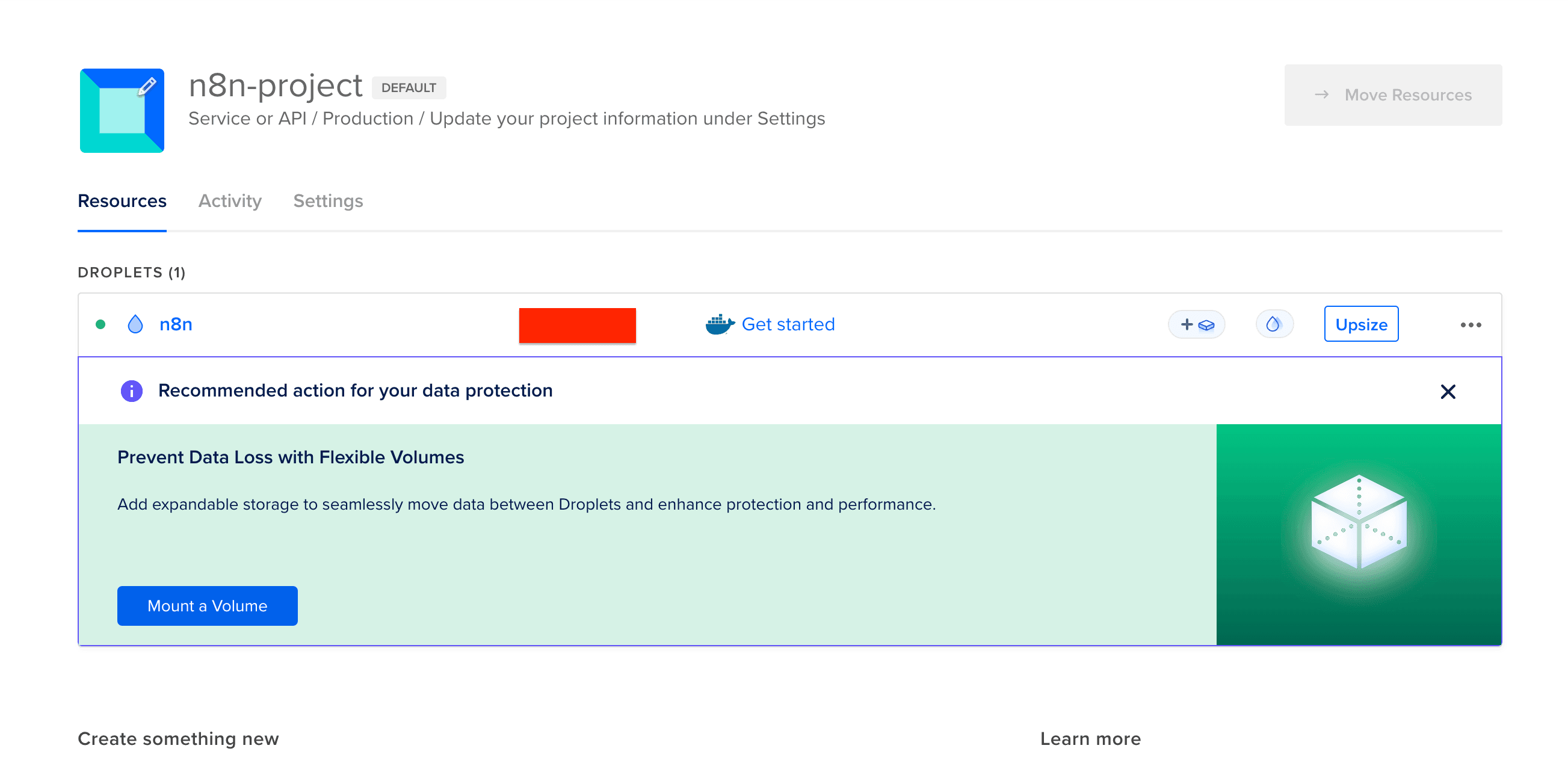
Task: Open the Settings tab
Action: [x=328, y=201]
